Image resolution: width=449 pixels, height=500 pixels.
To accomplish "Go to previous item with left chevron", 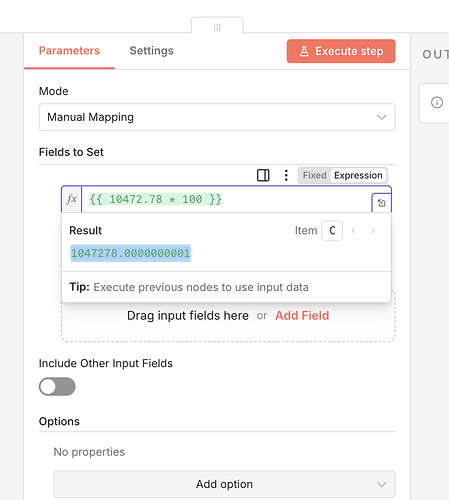I will click(x=353, y=231).
